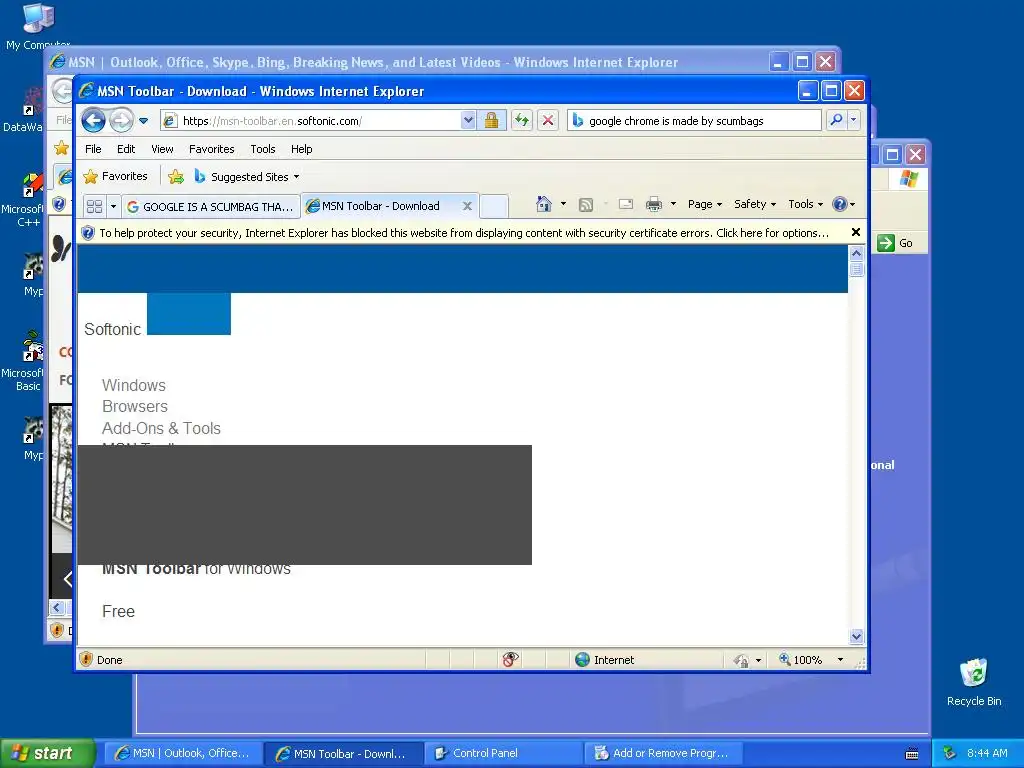The height and width of the screenshot is (768, 1024).
Task: Dismiss the information bar with X
Action: 856,232
